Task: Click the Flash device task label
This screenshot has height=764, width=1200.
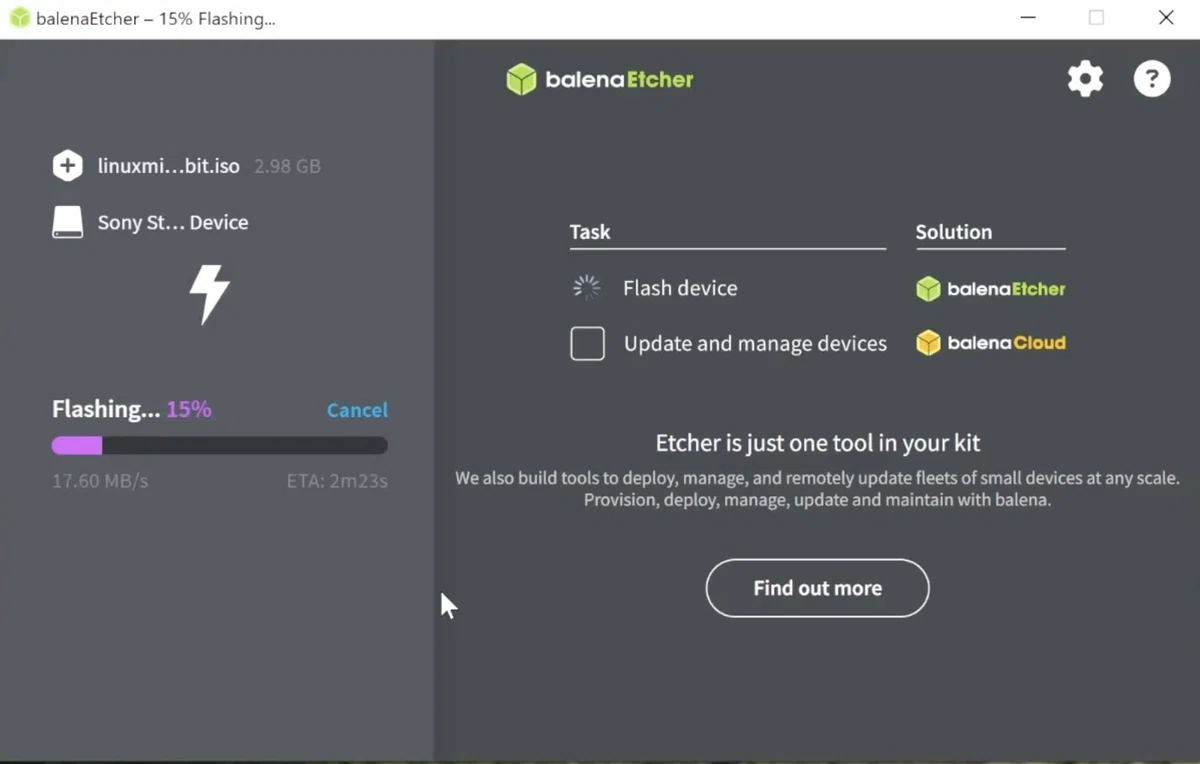Action: tap(680, 288)
